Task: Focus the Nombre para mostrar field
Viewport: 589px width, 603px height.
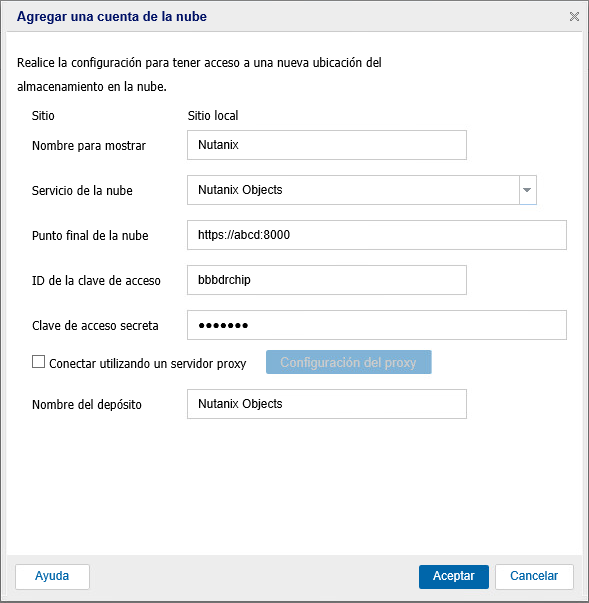Action: click(327, 145)
